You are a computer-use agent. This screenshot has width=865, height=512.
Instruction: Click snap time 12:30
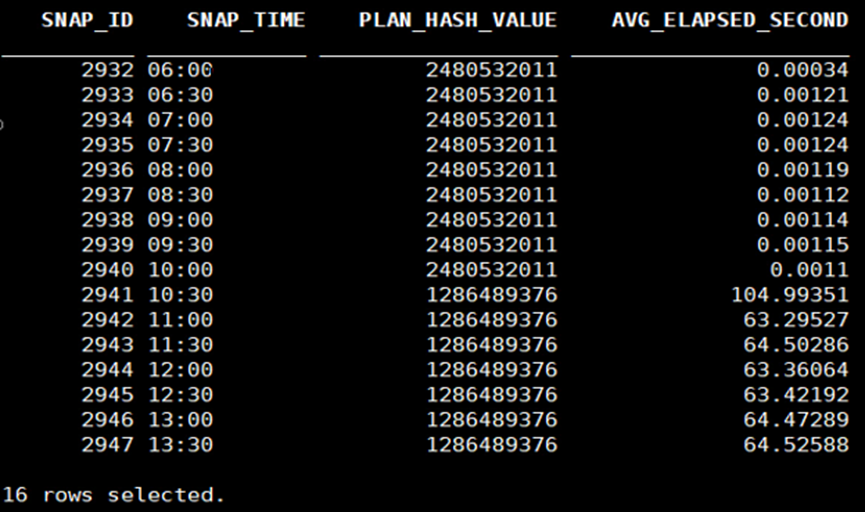click(x=180, y=395)
